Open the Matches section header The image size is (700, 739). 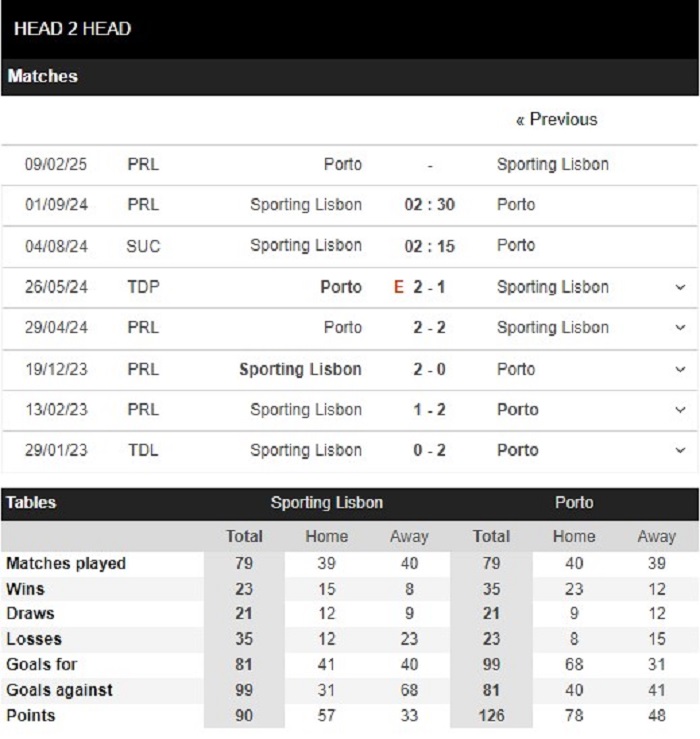pyautogui.click(x=42, y=76)
